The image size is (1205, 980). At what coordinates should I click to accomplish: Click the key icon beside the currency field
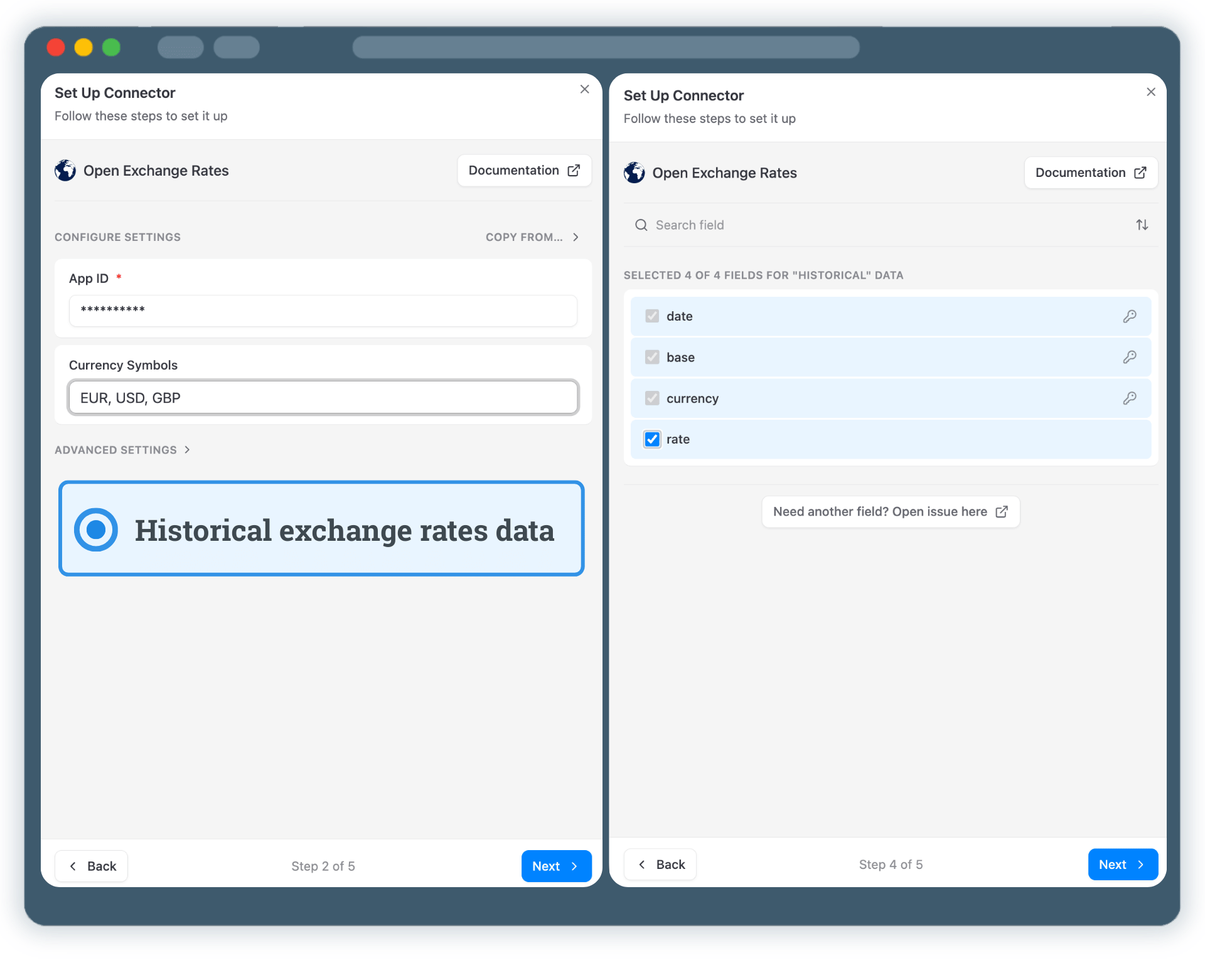tap(1130, 398)
